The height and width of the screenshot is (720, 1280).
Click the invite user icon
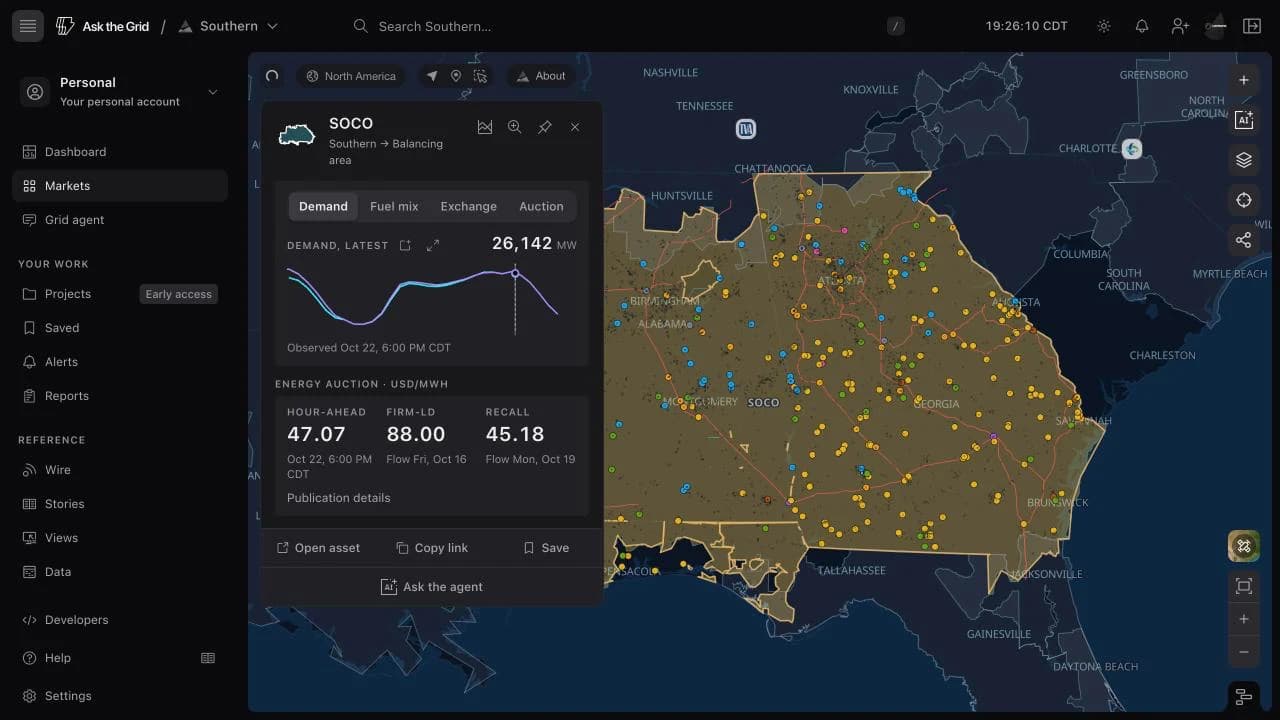pyautogui.click(x=1180, y=26)
